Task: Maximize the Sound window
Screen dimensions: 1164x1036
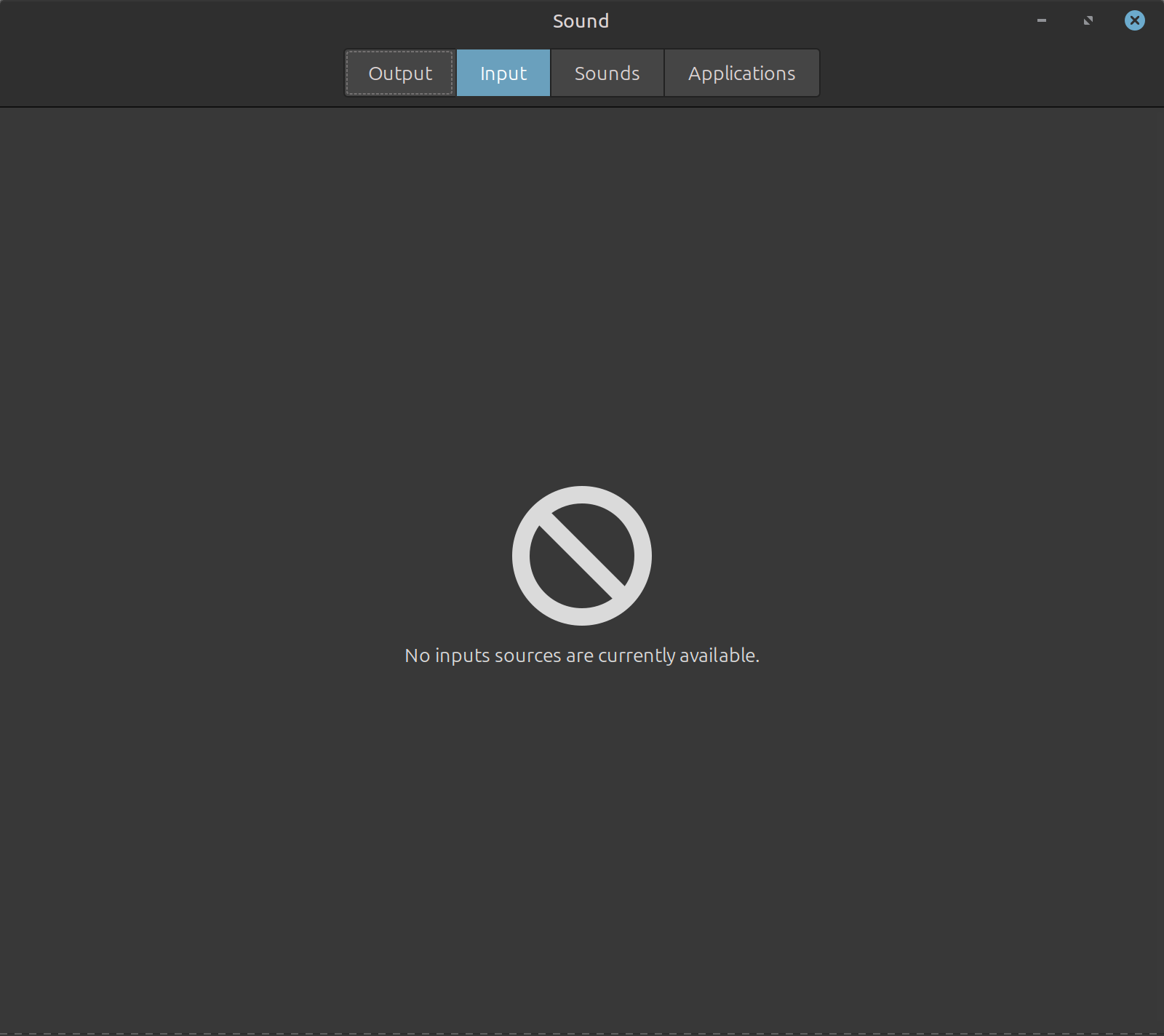Action: pyautogui.click(x=1088, y=20)
